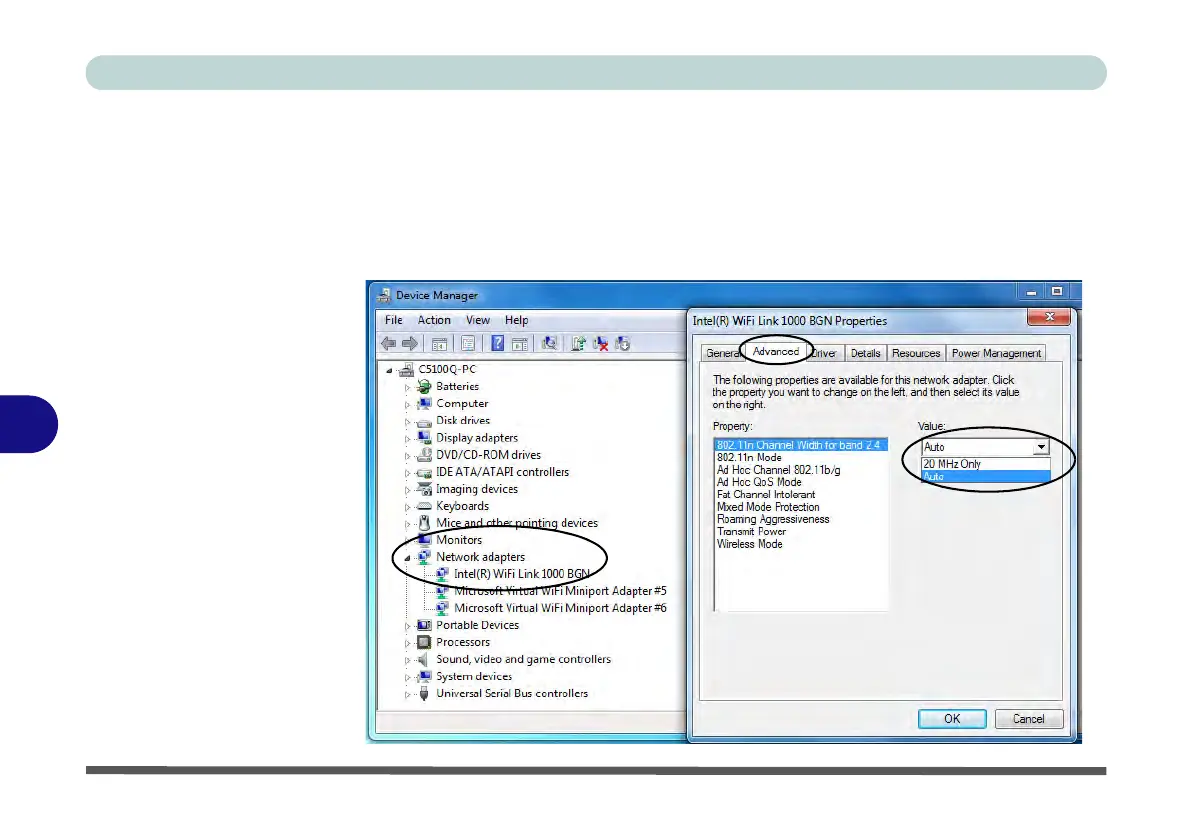Select Microsoft Virtual WiFi Miniport Adapter #6
The image size is (1192, 838).
coord(560,608)
